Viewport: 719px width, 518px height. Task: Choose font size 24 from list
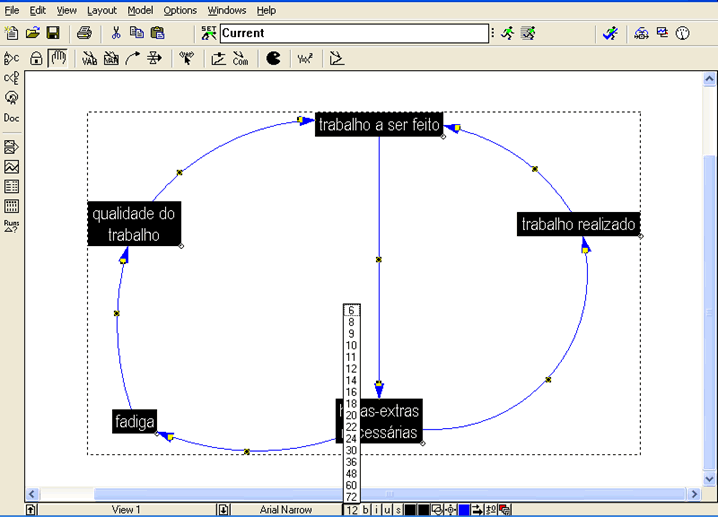[x=351, y=439]
